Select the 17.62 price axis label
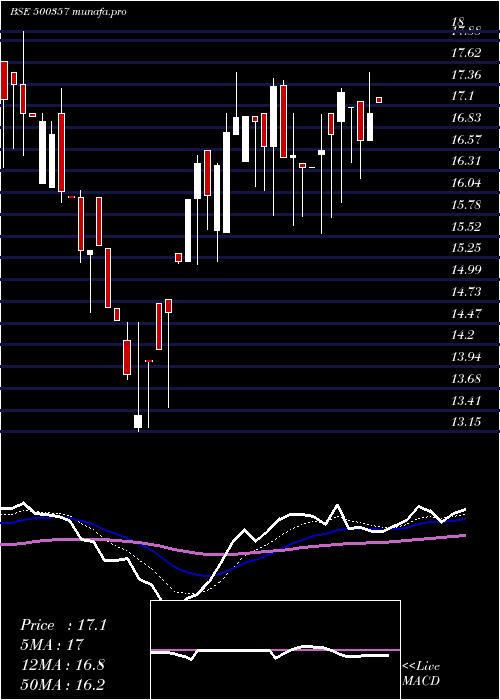The height and width of the screenshot is (700, 500). pos(466,53)
